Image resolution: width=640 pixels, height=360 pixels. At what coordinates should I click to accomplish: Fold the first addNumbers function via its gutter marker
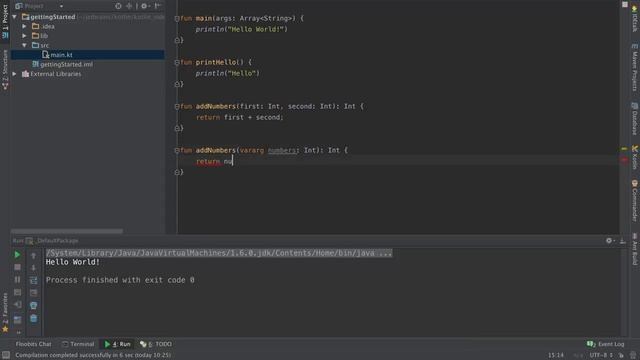[x=177, y=107]
